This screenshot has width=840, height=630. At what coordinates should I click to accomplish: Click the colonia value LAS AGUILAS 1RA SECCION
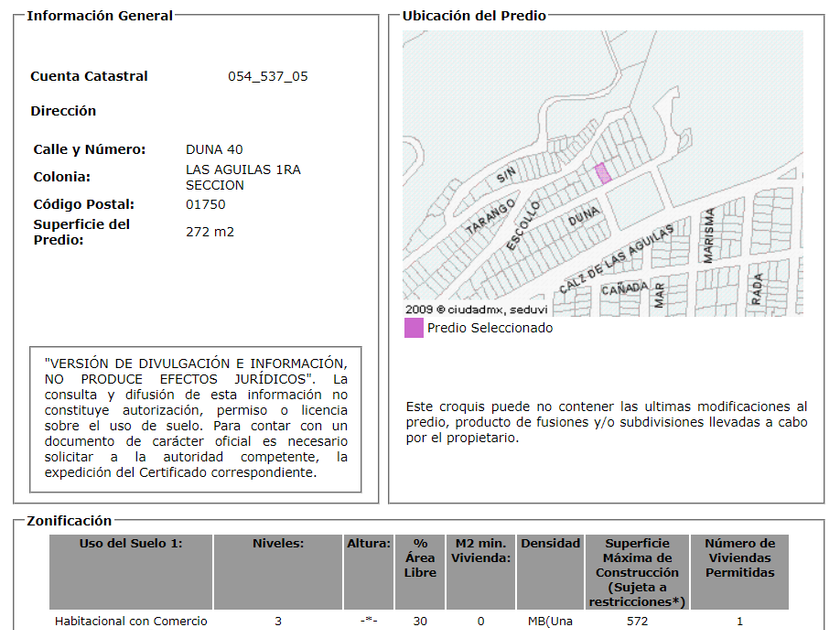point(243,177)
